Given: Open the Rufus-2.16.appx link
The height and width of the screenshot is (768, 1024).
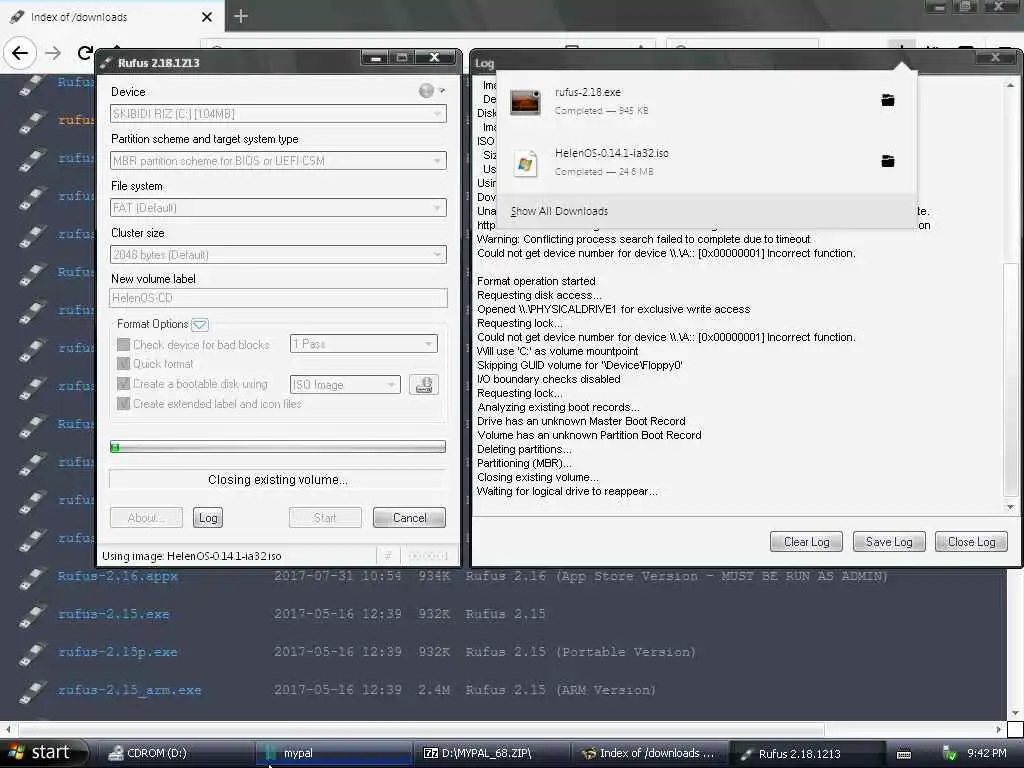Looking at the screenshot, I should coord(118,576).
